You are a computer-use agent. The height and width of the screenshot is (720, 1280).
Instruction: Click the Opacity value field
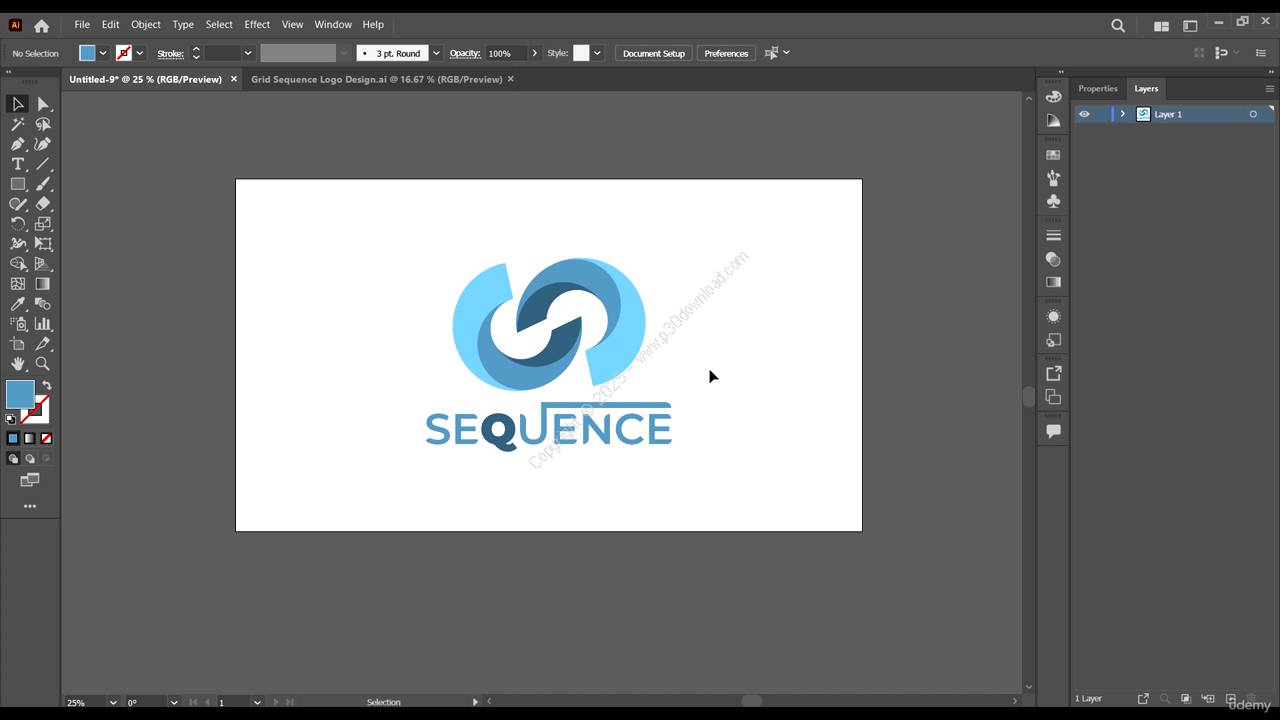tap(505, 53)
